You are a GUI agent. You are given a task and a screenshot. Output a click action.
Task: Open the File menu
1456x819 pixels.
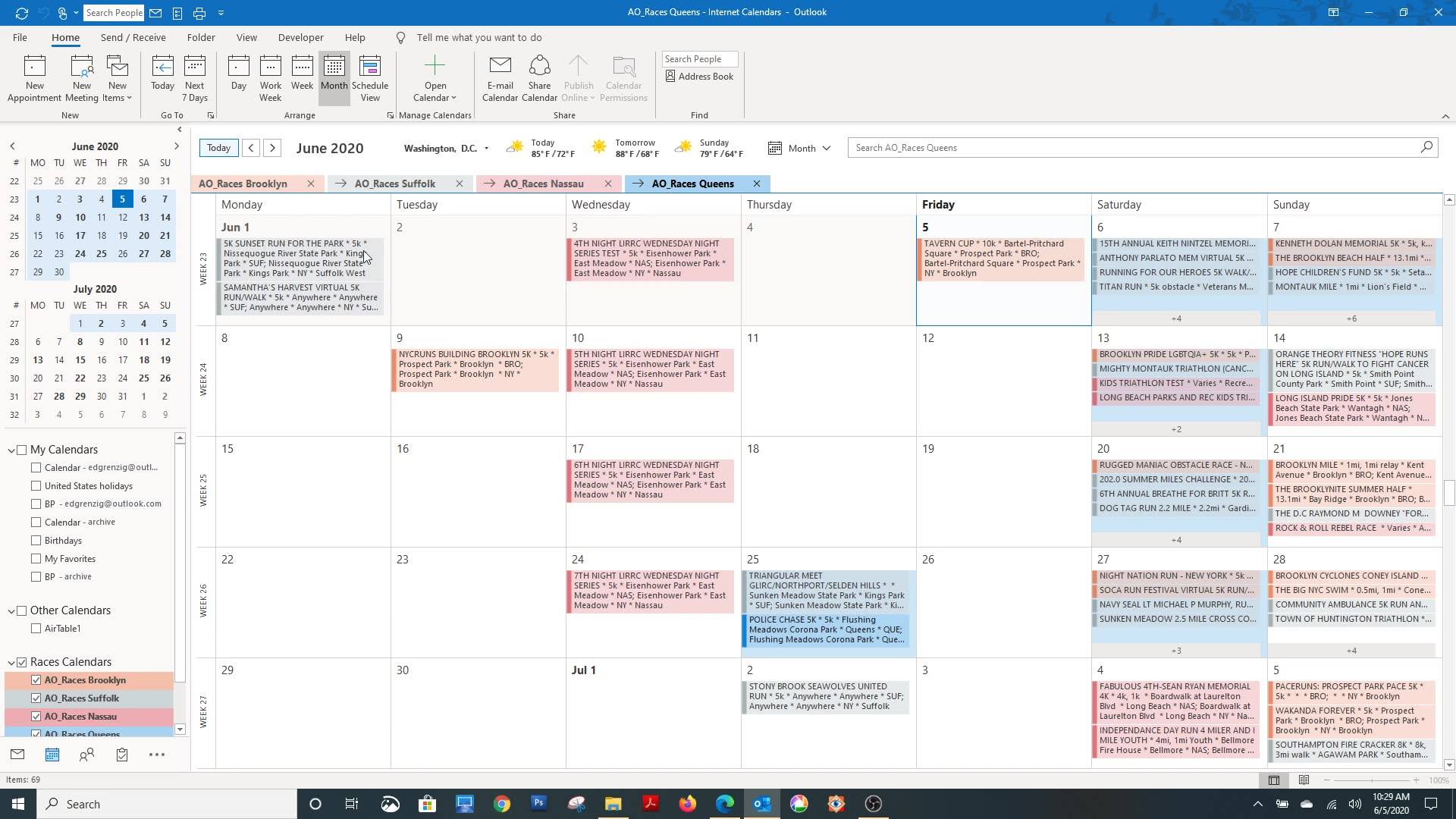tap(20, 37)
